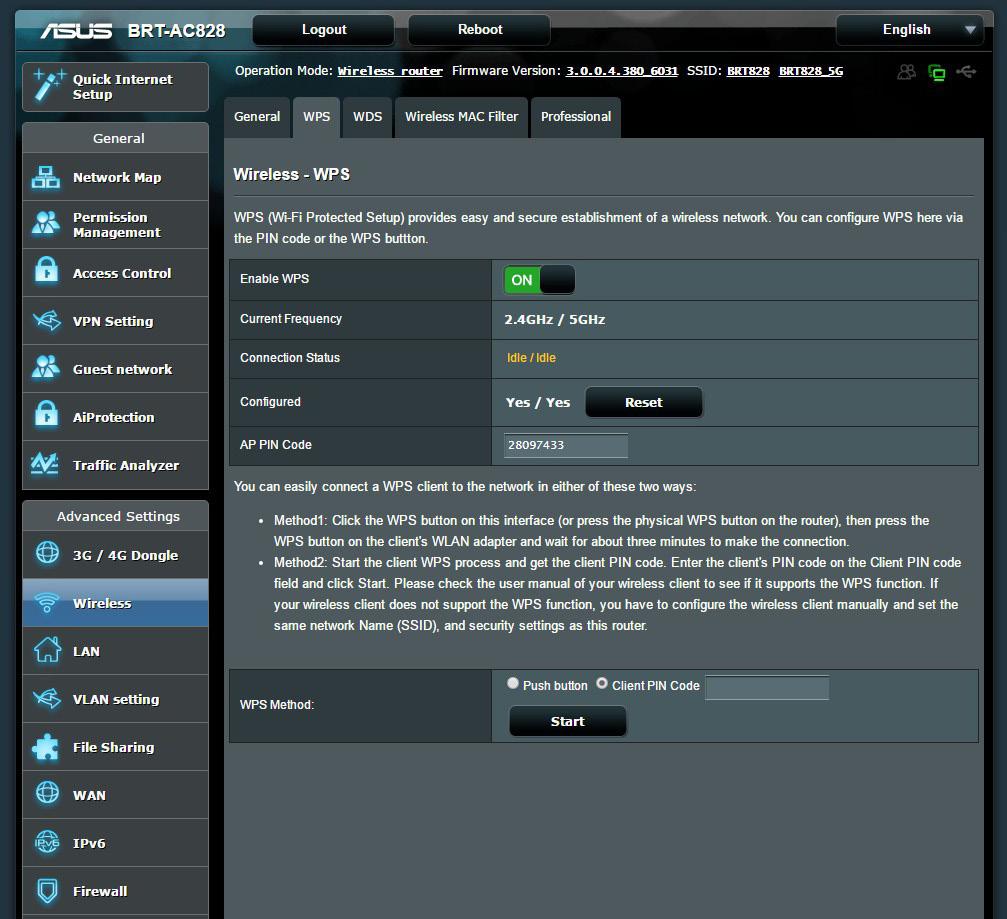The image size is (1007, 919).
Task: Click the Guest network icon
Action: (x=46, y=368)
